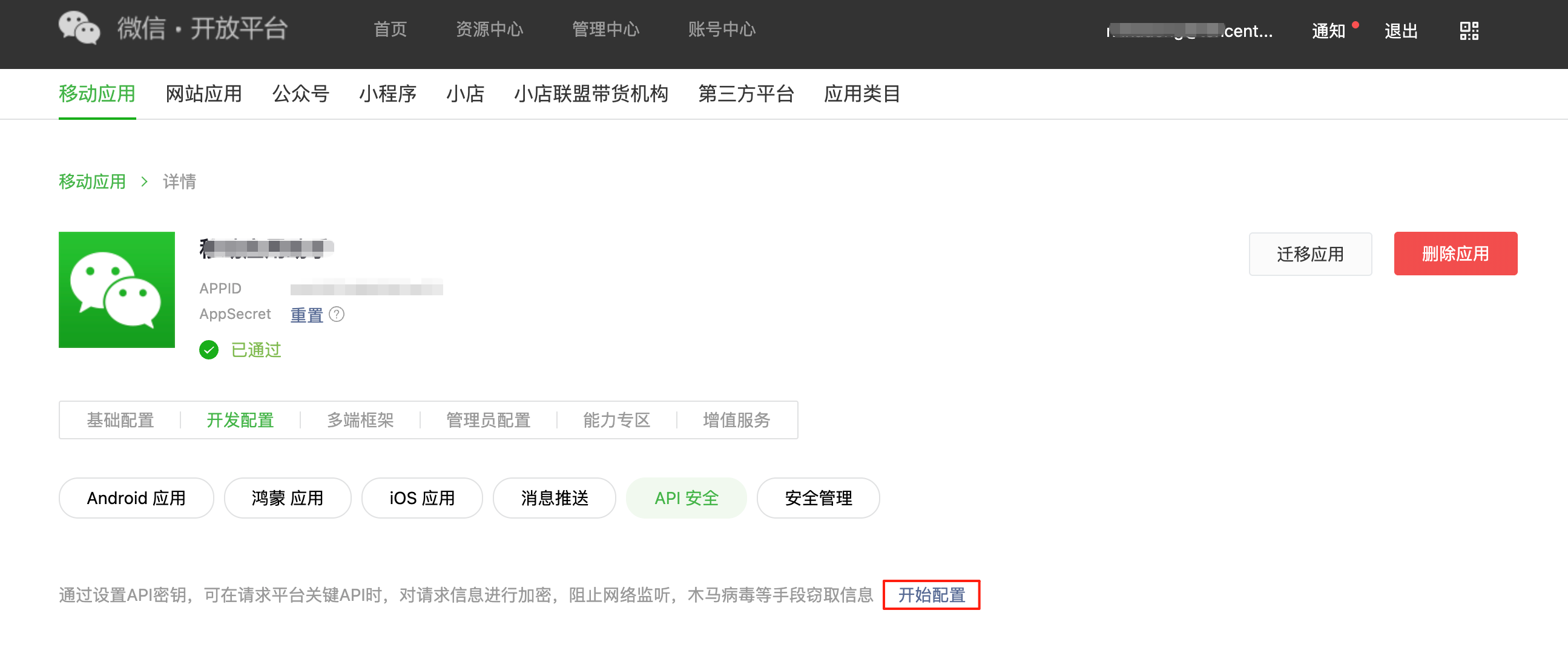This screenshot has width=1568, height=662.
Task: Click 重置 to reset AppSecret
Action: [x=306, y=315]
